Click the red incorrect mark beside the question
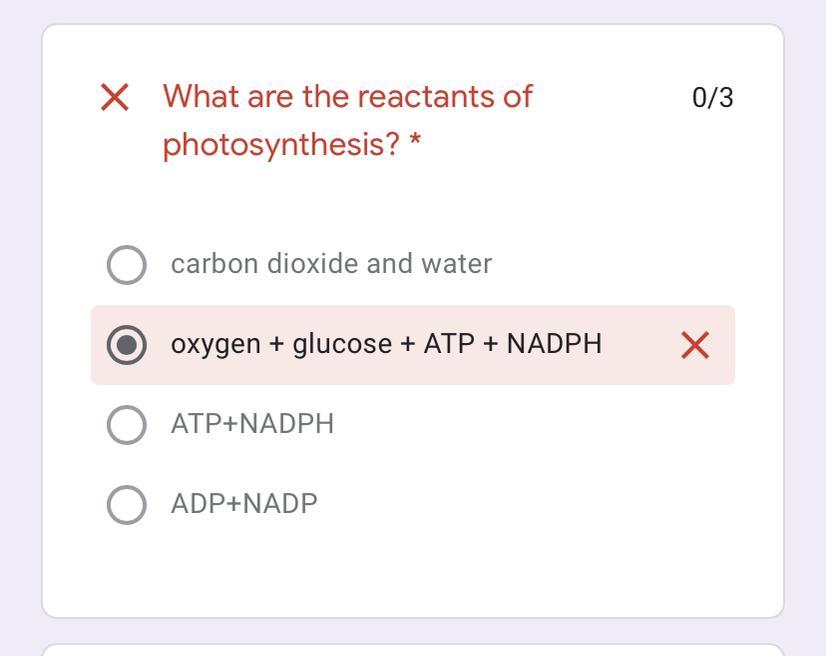 [x=115, y=98]
